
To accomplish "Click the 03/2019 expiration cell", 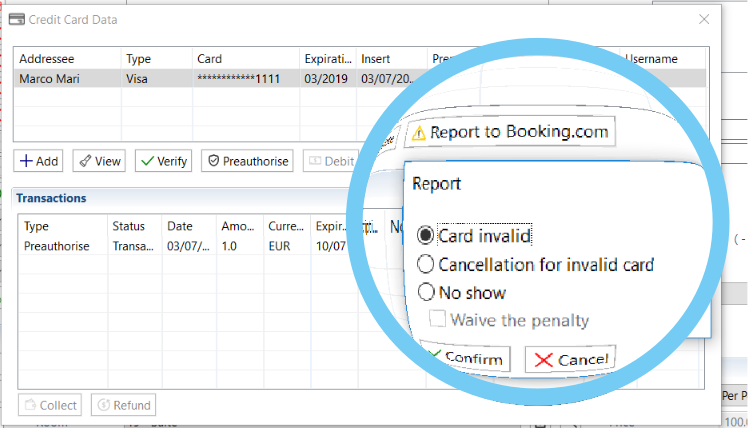I will coord(326,78).
